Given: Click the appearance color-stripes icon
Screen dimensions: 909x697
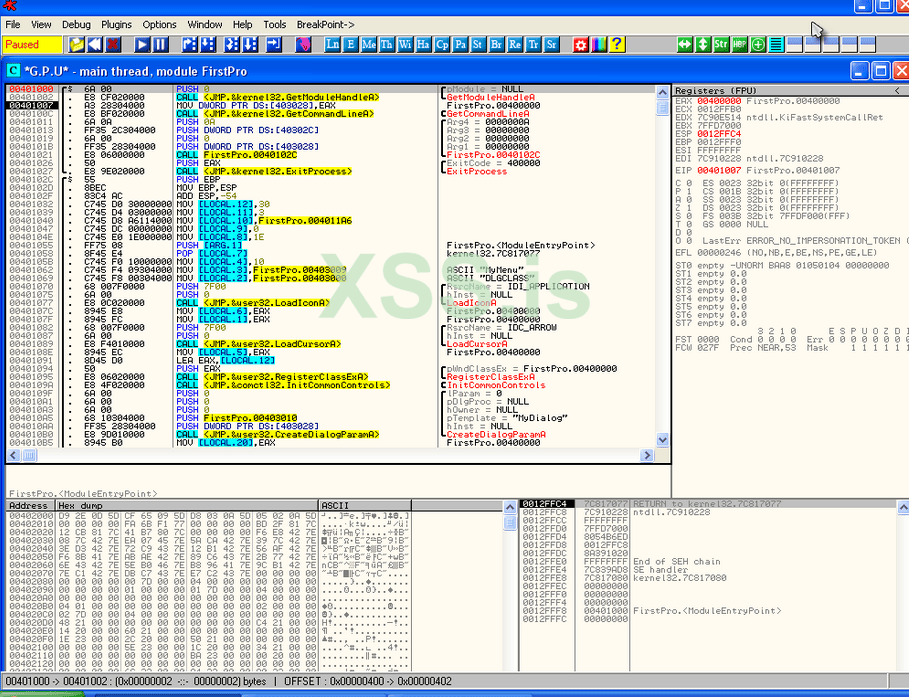Looking at the screenshot, I should coord(599,45).
